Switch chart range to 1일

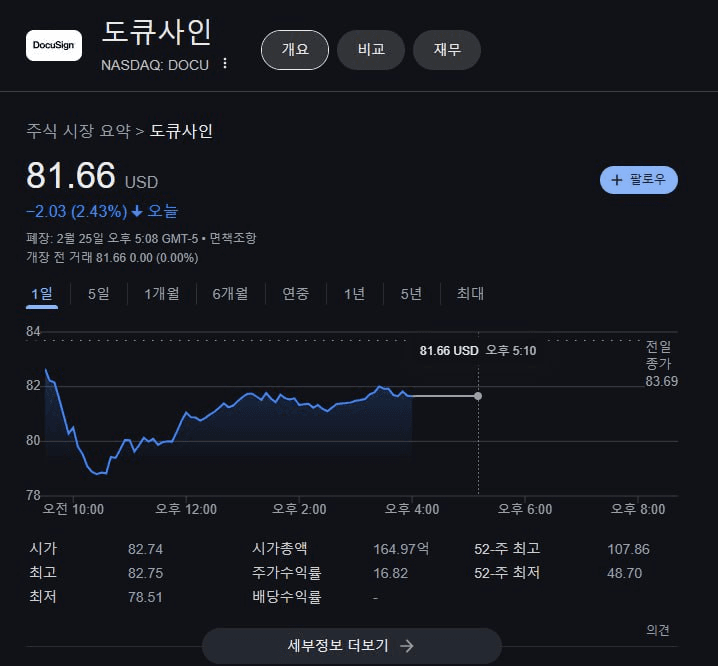42,294
